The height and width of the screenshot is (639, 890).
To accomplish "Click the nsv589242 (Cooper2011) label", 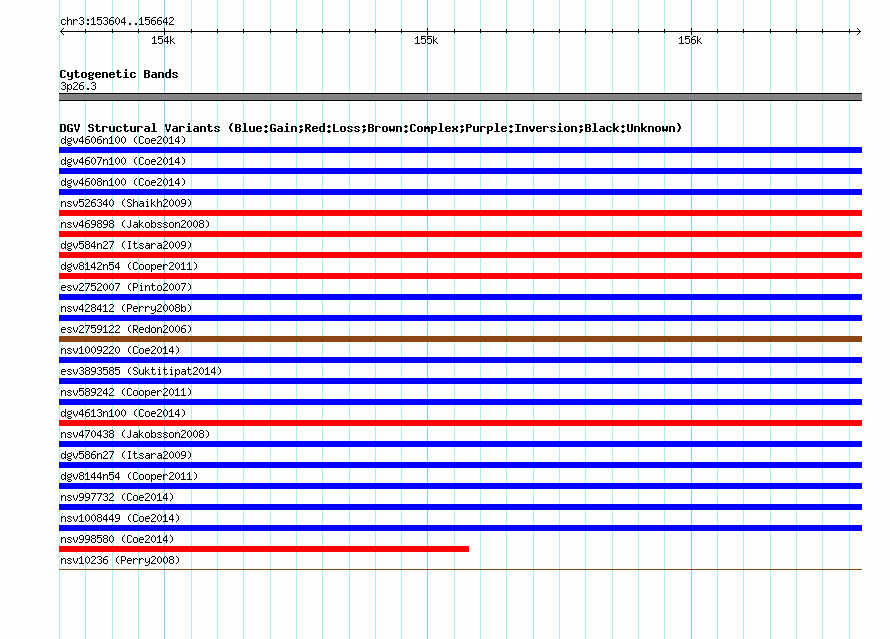I will coord(126,392).
